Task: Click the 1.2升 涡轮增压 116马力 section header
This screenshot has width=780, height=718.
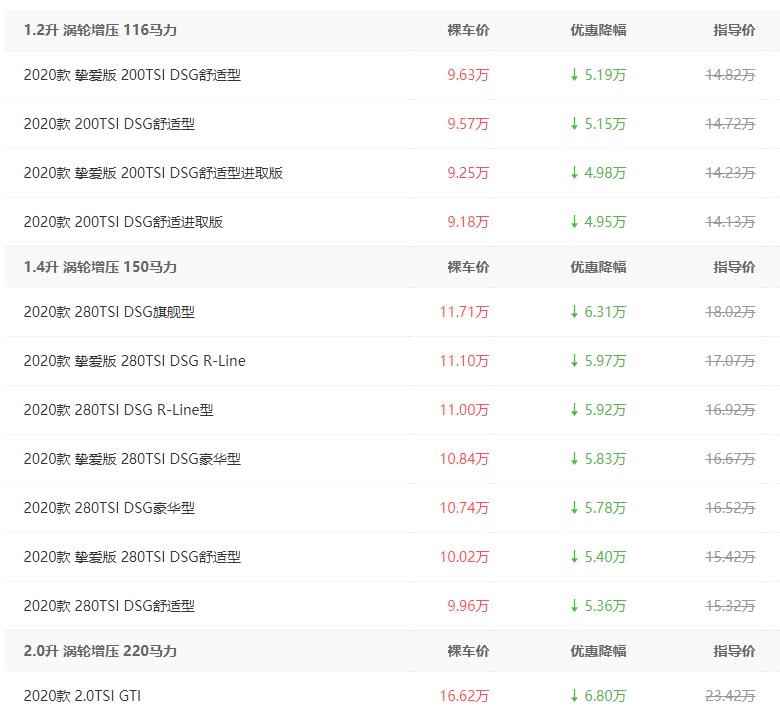Action: (x=100, y=30)
